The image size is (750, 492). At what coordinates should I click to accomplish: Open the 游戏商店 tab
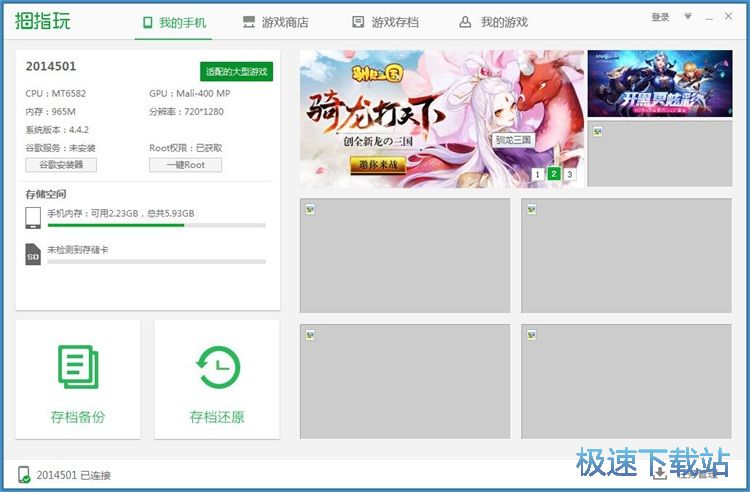pos(276,22)
